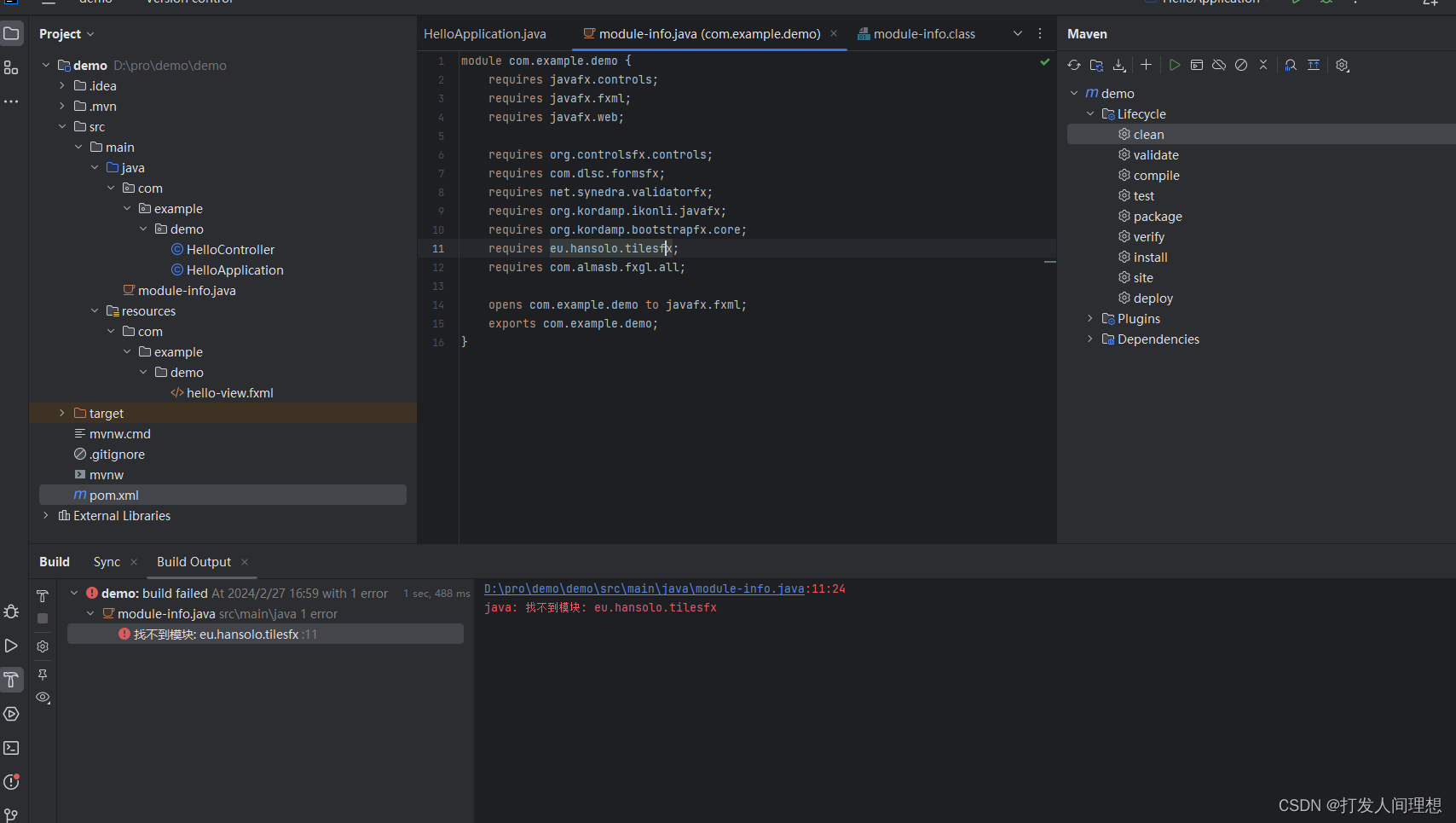Open the Problems tool window
Screen dimensions: 1456x823
click(11, 781)
